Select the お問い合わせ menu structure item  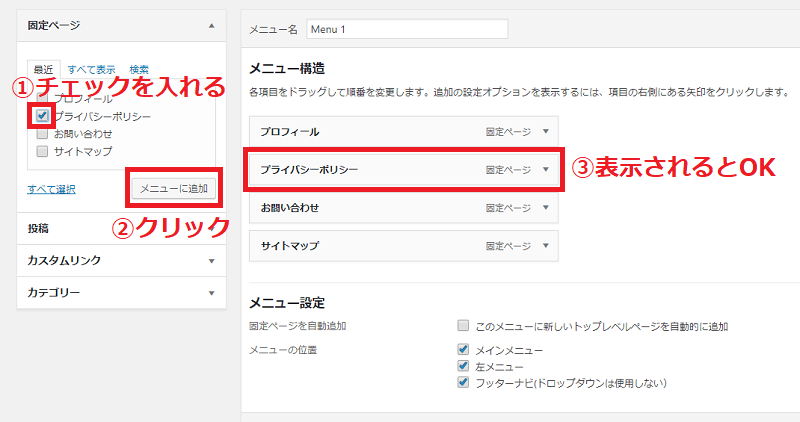pos(404,208)
